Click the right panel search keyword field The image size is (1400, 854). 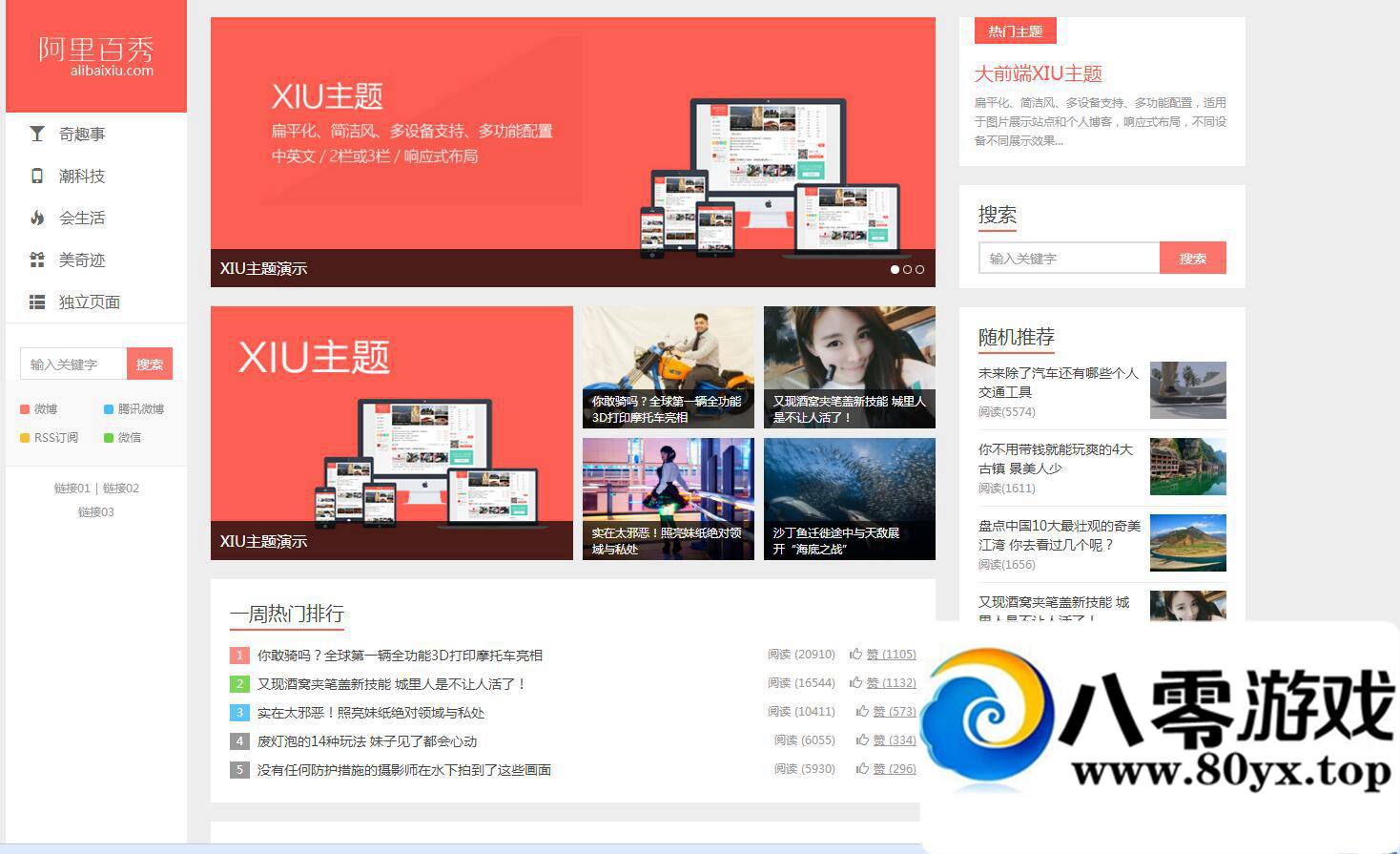[1068, 259]
